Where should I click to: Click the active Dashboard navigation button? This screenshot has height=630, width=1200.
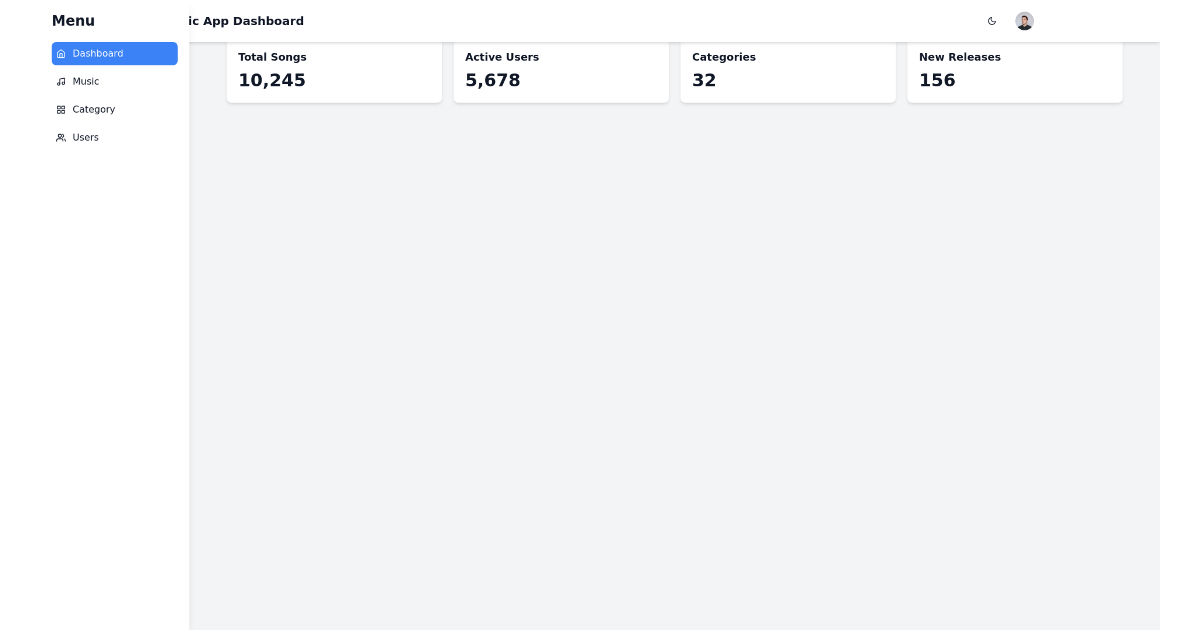coord(114,53)
